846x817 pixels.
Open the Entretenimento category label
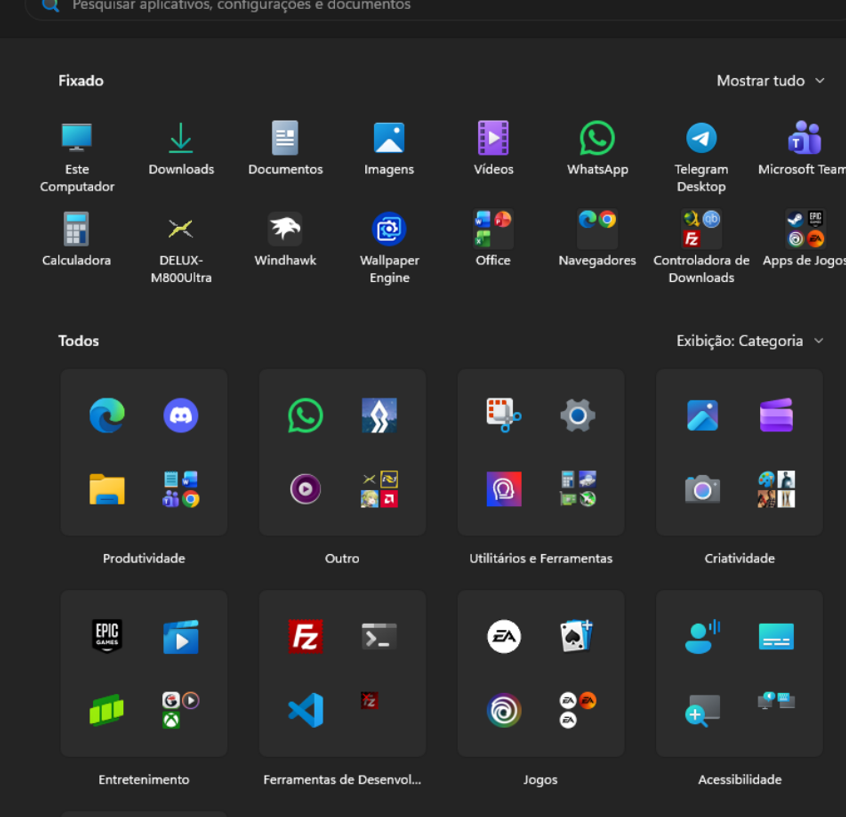pyautogui.click(x=144, y=779)
